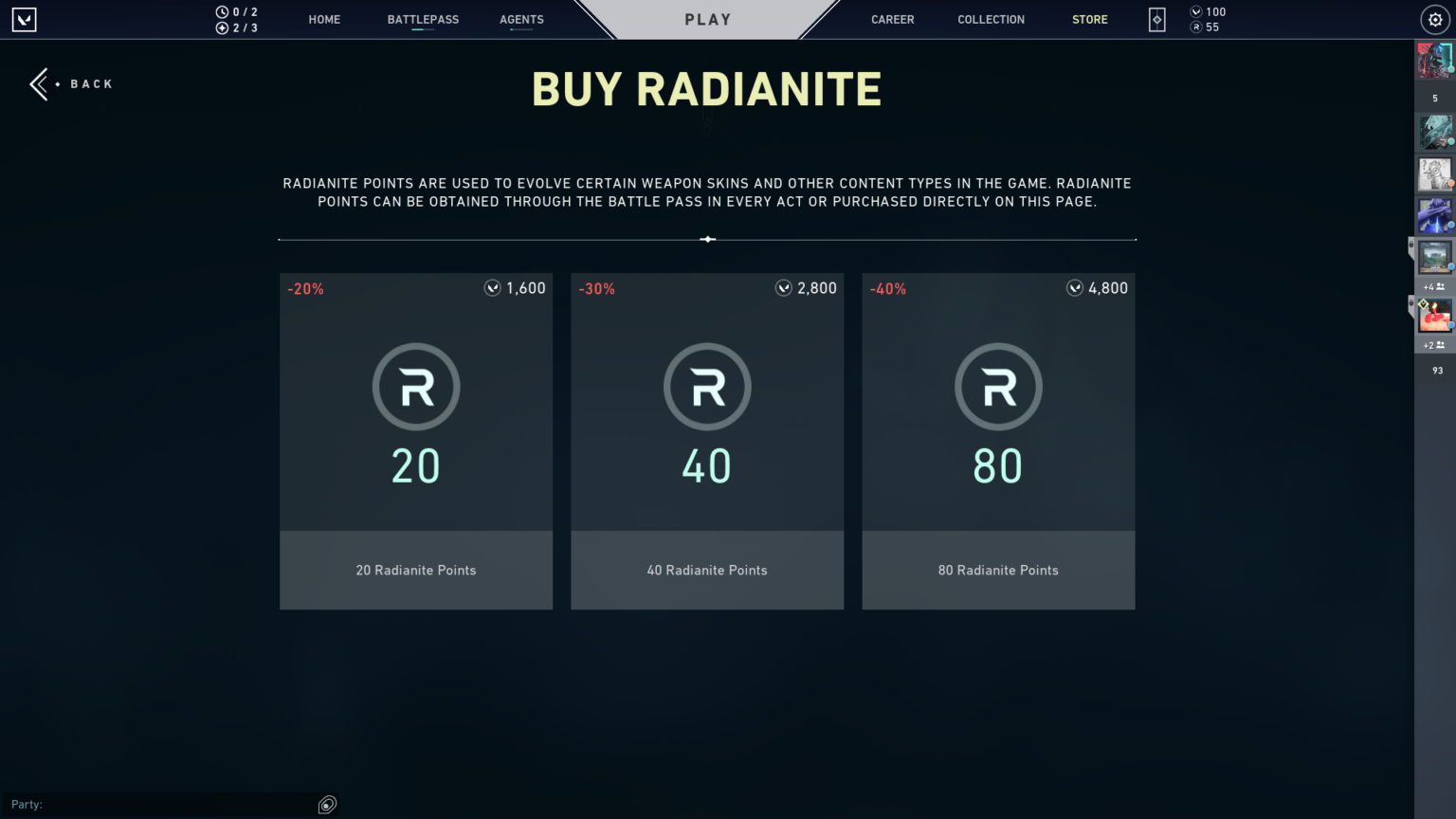The width and height of the screenshot is (1456, 819).
Task: Open the party chat icon
Action: pyautogui.click(x=327, y=805)
